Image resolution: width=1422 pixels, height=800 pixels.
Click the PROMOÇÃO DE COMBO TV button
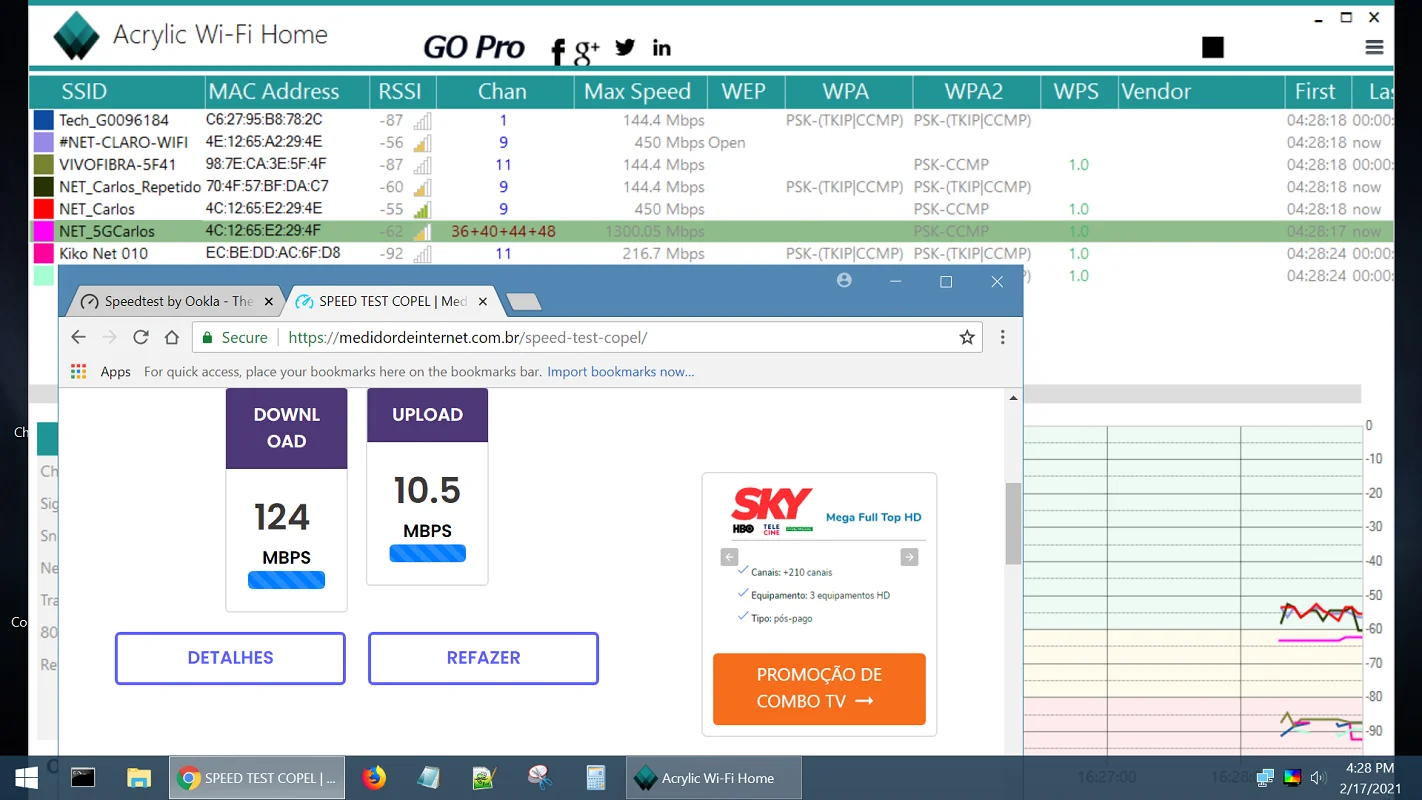[x=819, y=688]
